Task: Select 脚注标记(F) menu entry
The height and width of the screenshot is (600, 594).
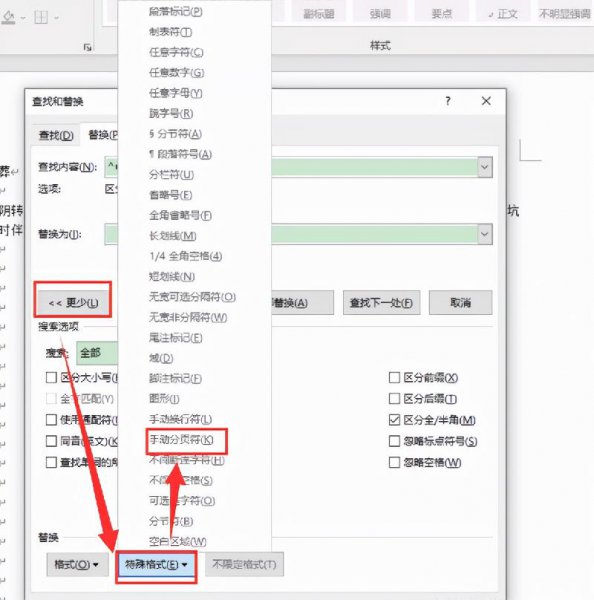Action: point(175,378)
